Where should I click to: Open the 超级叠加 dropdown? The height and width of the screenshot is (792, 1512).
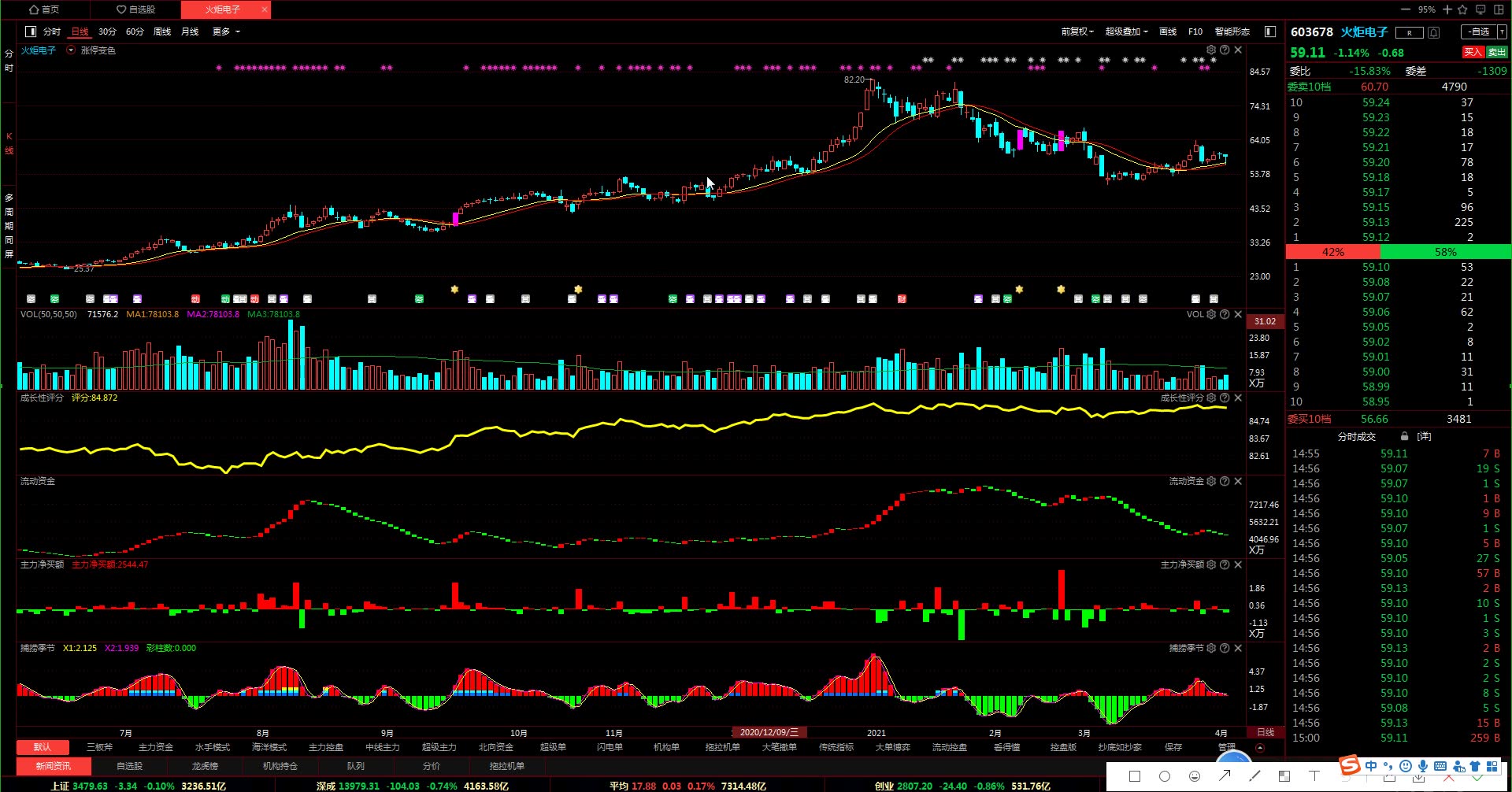pyautogui.click(x=1126, y=31)
